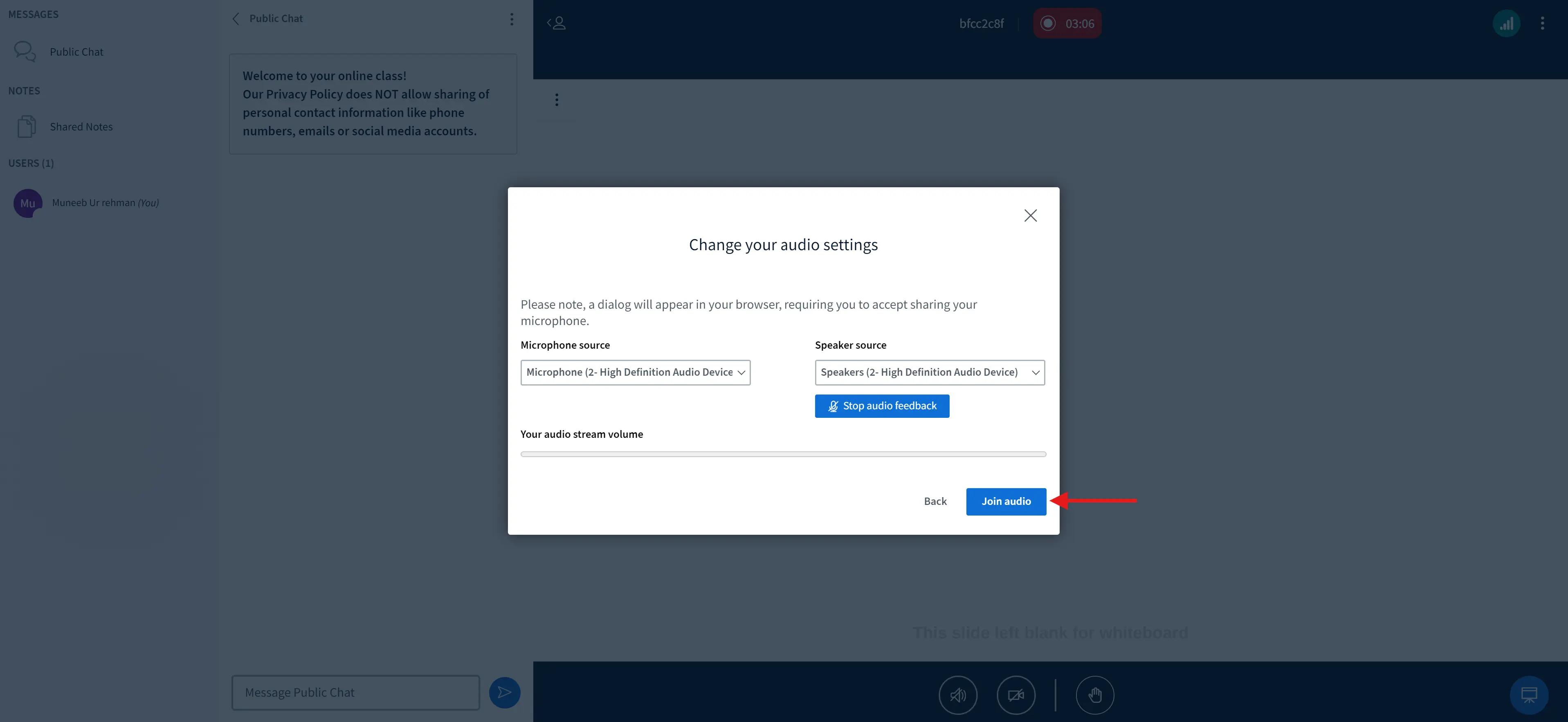
Task: Open the Public Chat options menu
Action: 511,18
